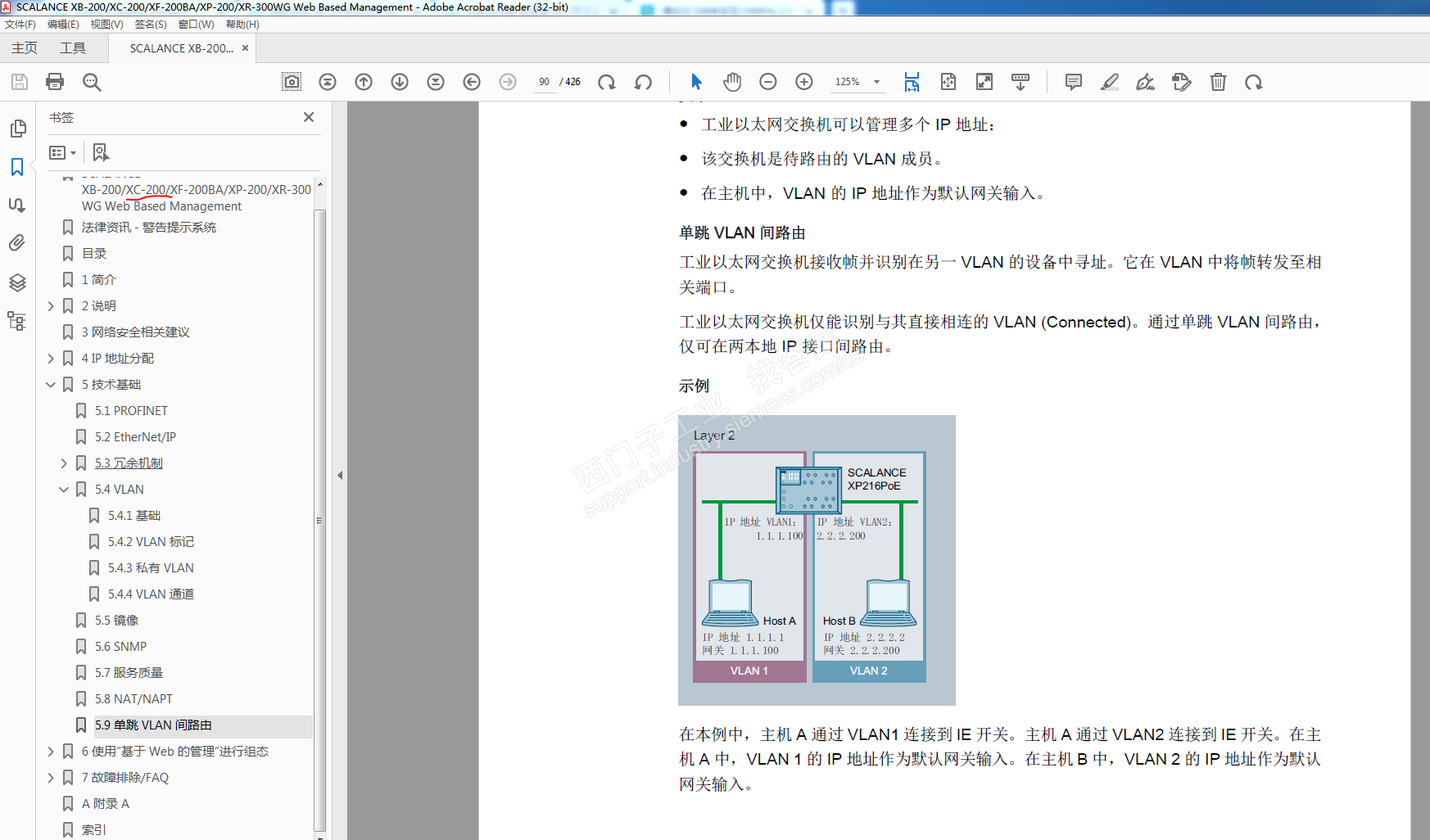Screen dimensions: 1430x840
Task: Click the Save file icon
Action: coord(20,82)
